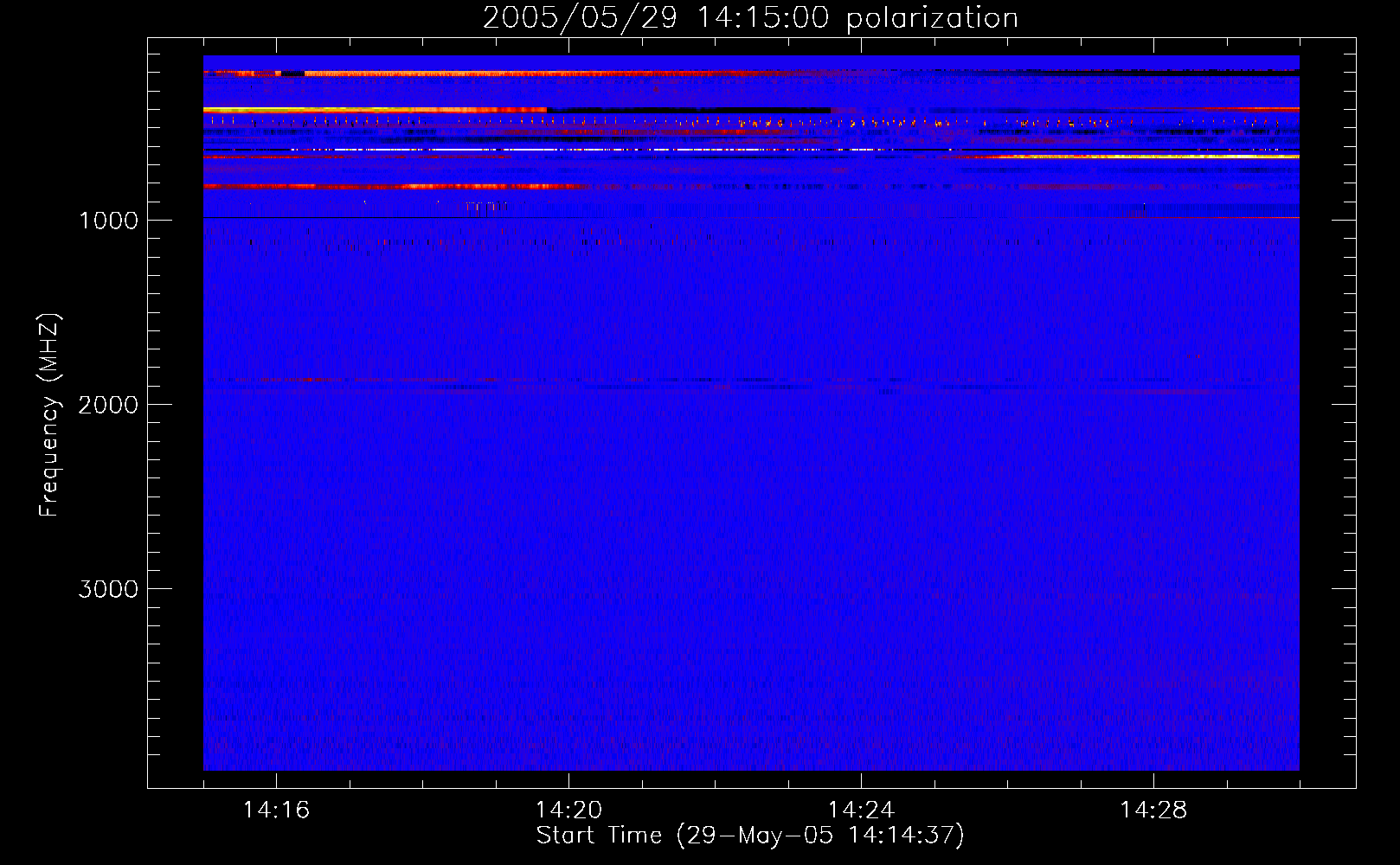Click the '14:16' time tick label
The width and height of the screenshot is (1400, 865).
point(276,810)
